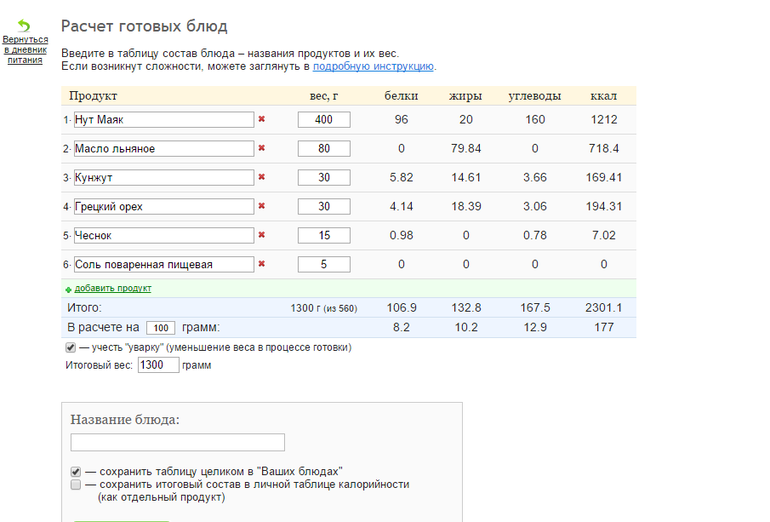
Task: Click the green back arrow icon
Action: (24, 25)
